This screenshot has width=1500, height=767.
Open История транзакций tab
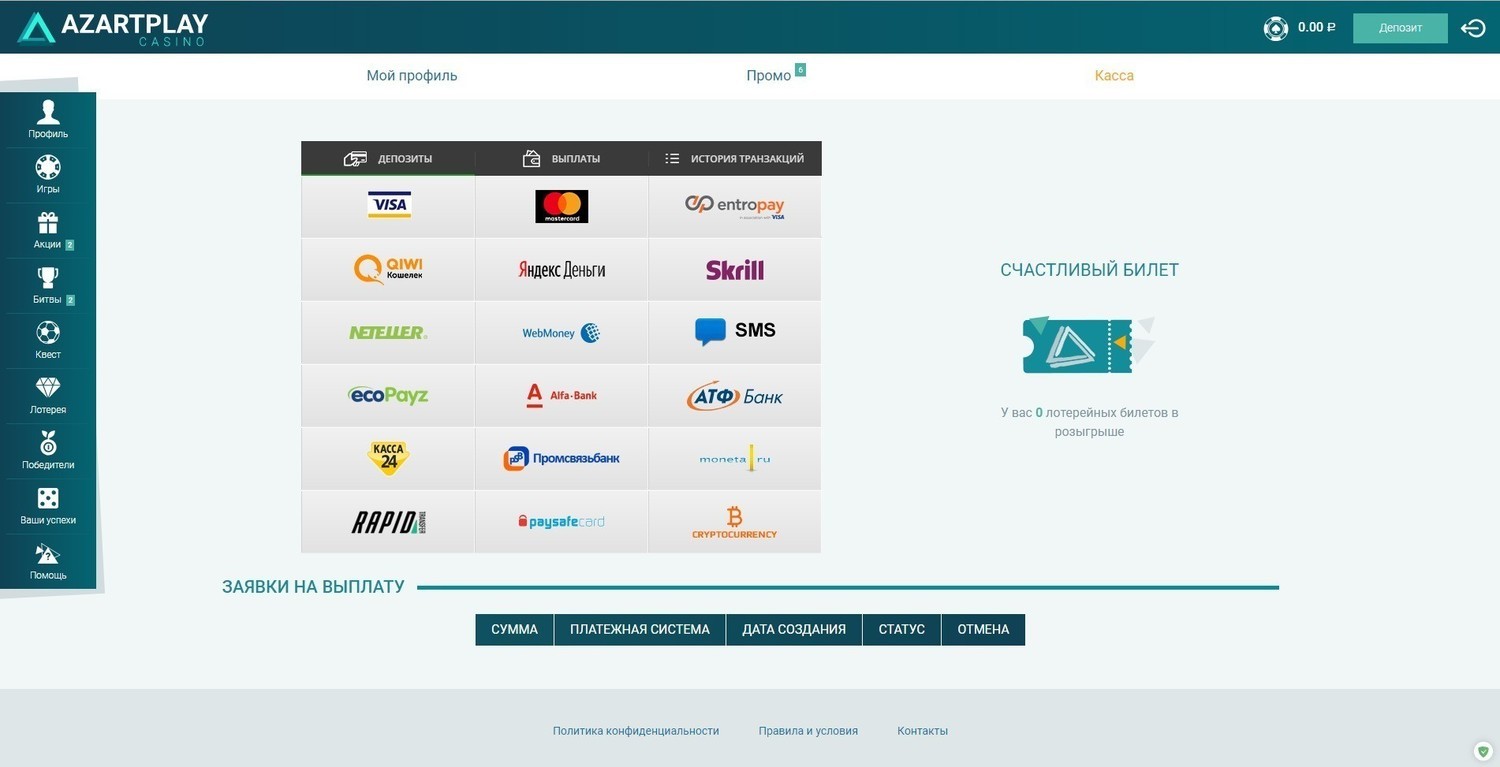click(735, 158)
